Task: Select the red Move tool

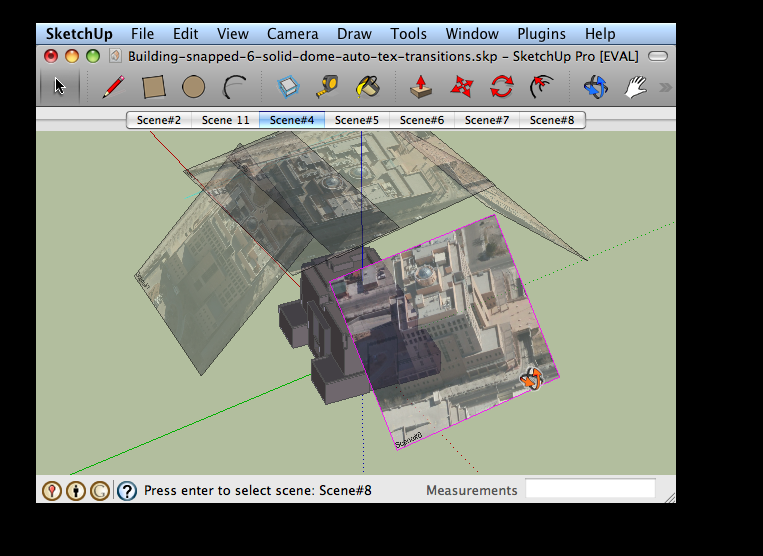Action: (x=461, y=87)
